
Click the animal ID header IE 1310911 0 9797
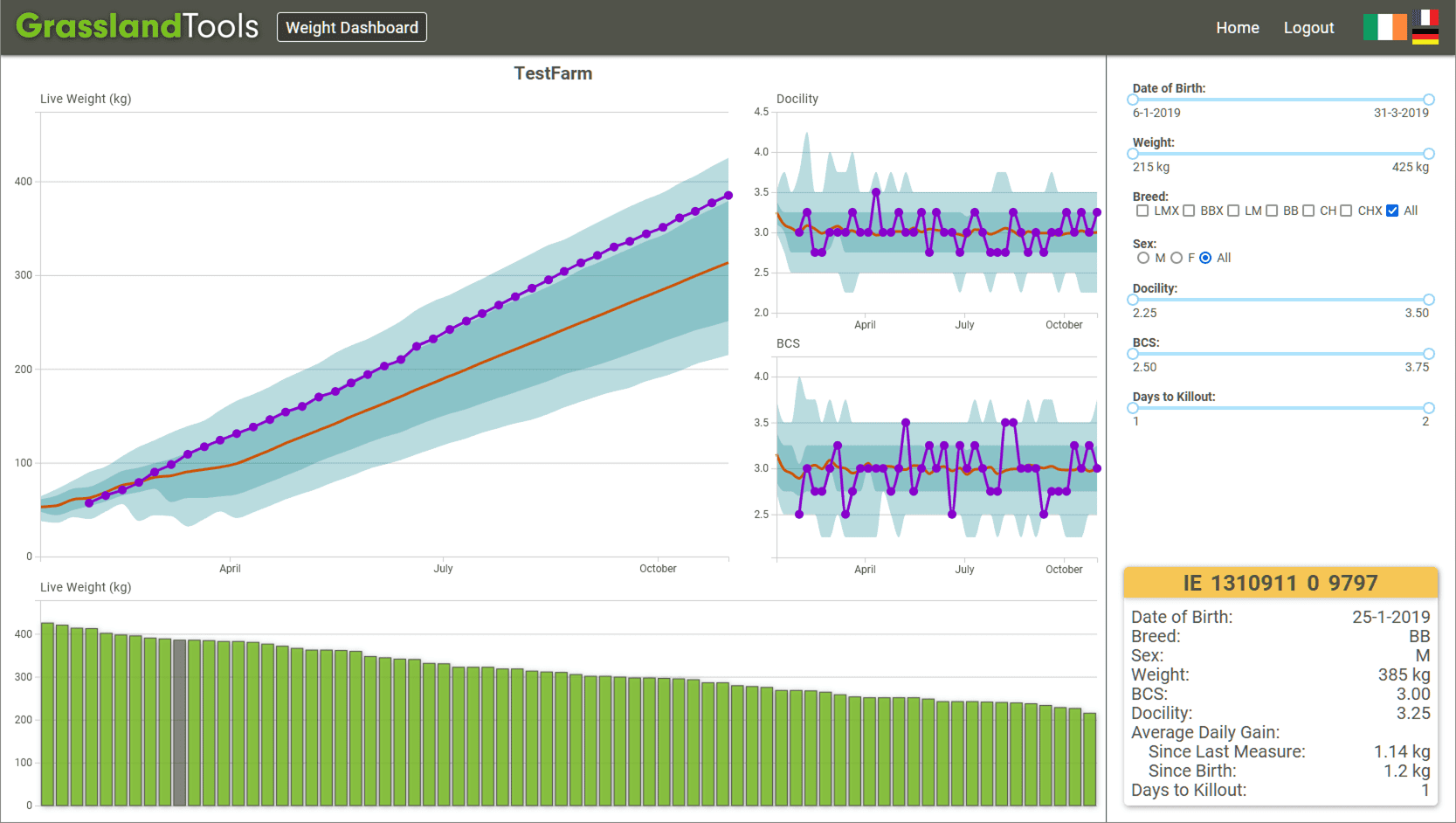(x=1280, y=583)
